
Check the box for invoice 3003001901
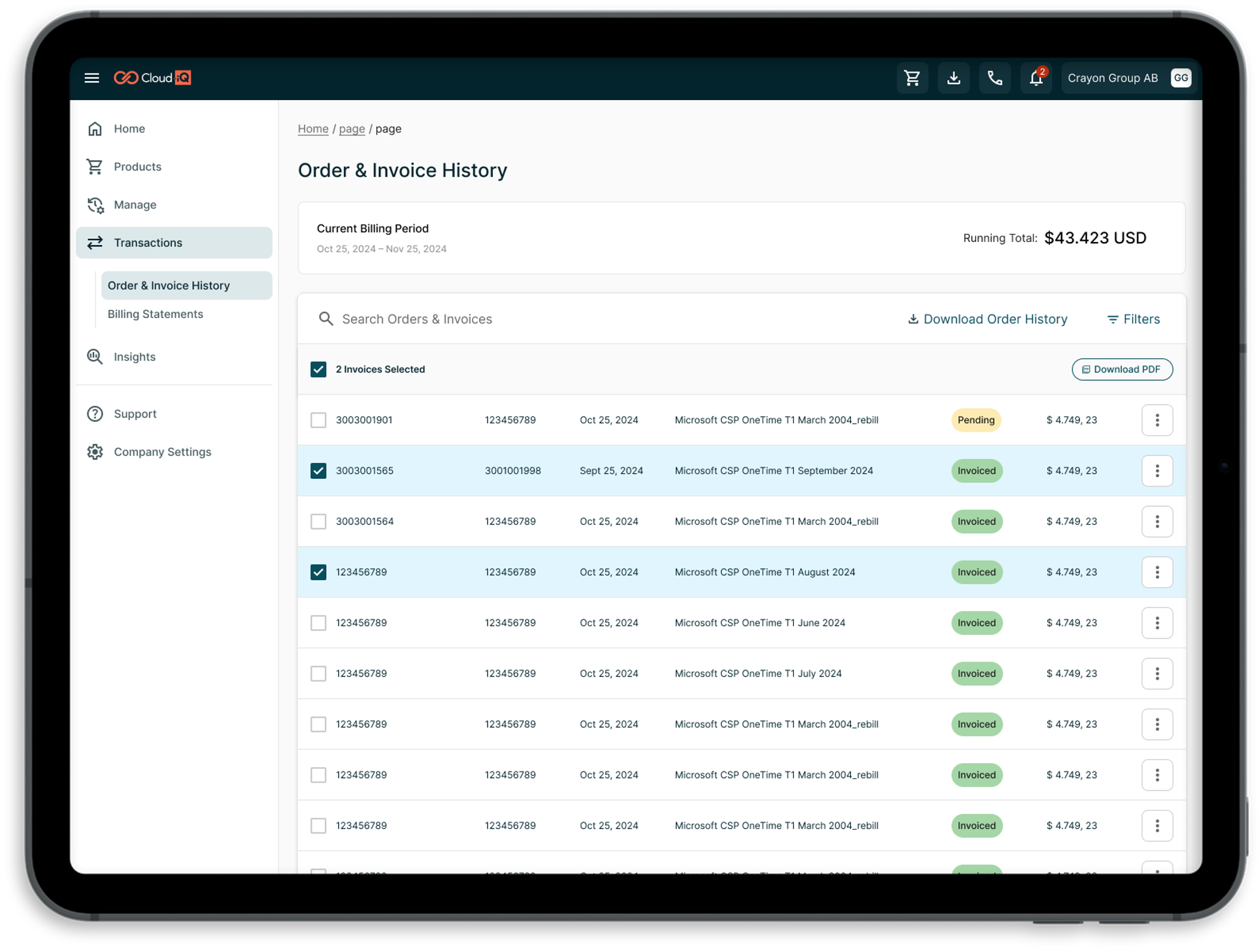coord(319,420)
